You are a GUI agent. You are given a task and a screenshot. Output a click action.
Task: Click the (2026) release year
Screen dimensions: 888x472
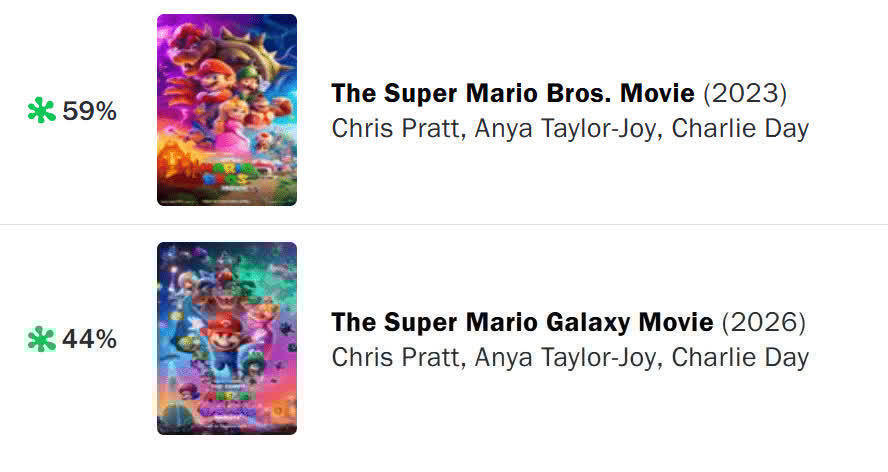(763, 322)
